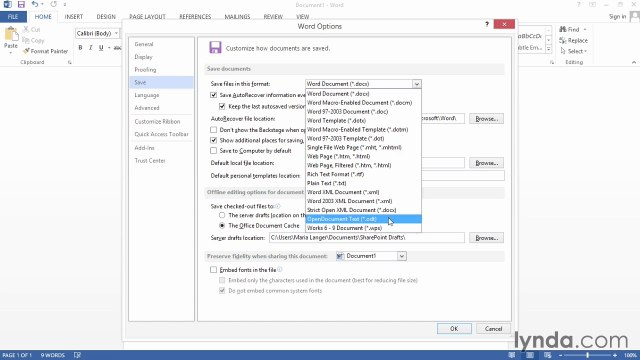This screenshot has width=640, height=360.
Task: Switch to Read Mode view icon
Action: point(512,355)
